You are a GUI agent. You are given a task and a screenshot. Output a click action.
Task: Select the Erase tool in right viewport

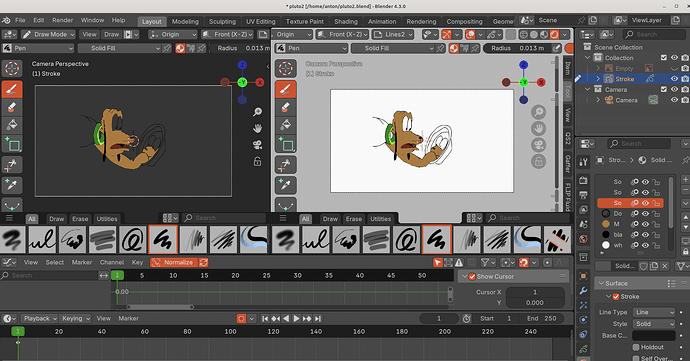coord(286,107)
